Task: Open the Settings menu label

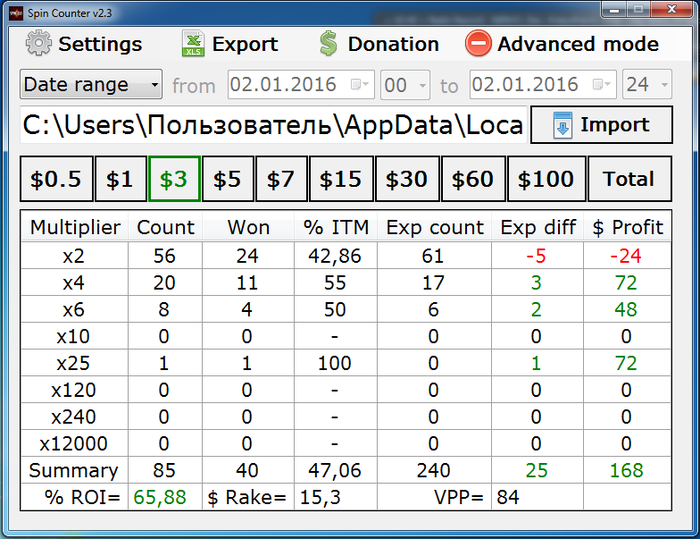Action: 100,44
